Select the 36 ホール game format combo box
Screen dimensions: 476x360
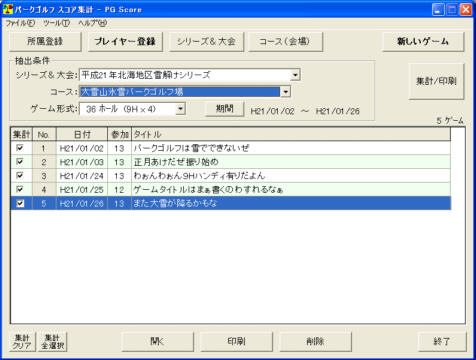click(132, 109)
